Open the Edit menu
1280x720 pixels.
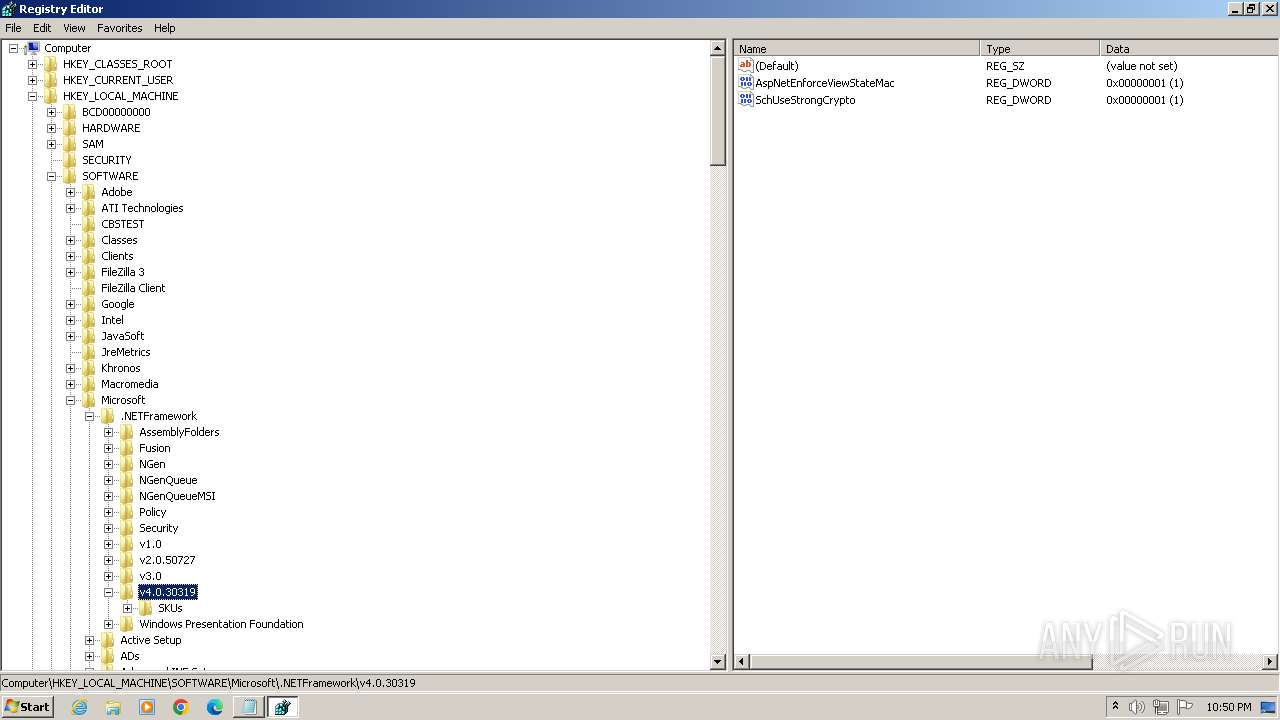(42, 28)
